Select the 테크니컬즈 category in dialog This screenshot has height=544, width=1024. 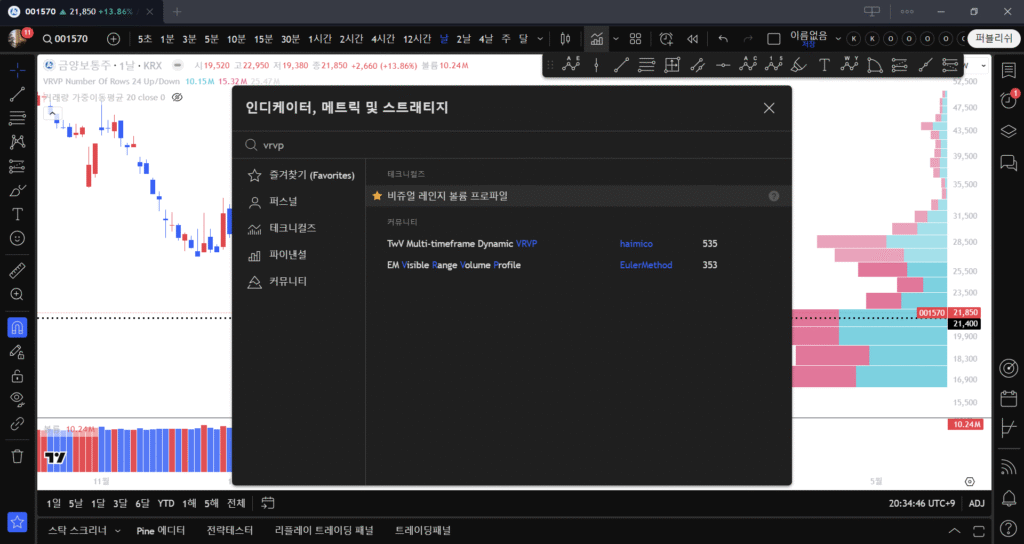pos(292,228)
